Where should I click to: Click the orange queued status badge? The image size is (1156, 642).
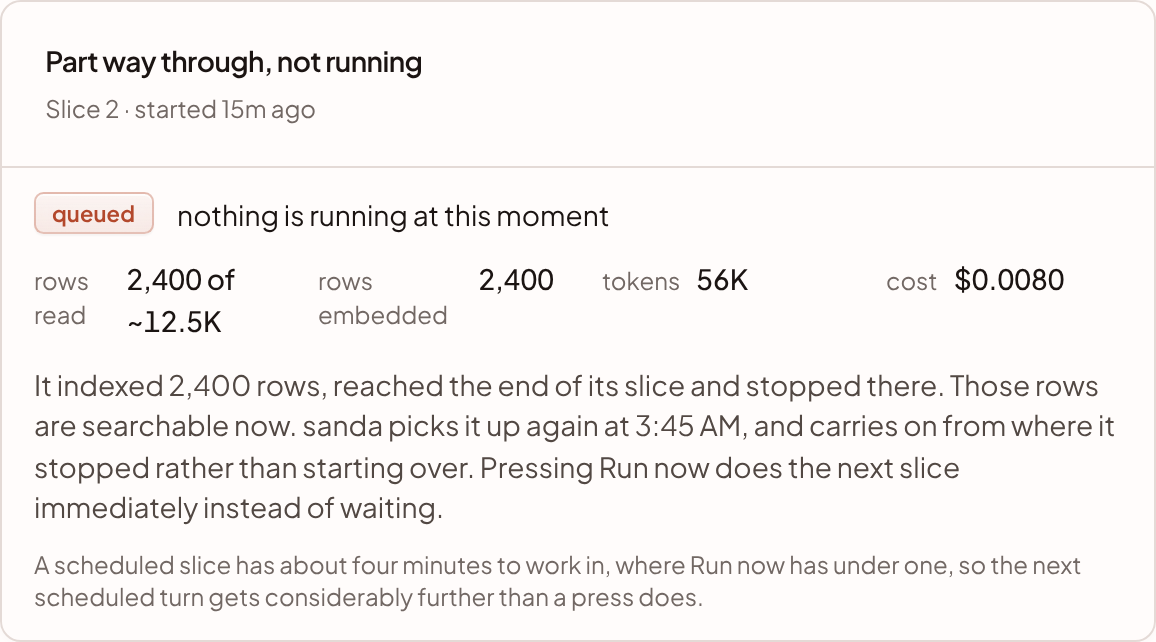[94, 214]
